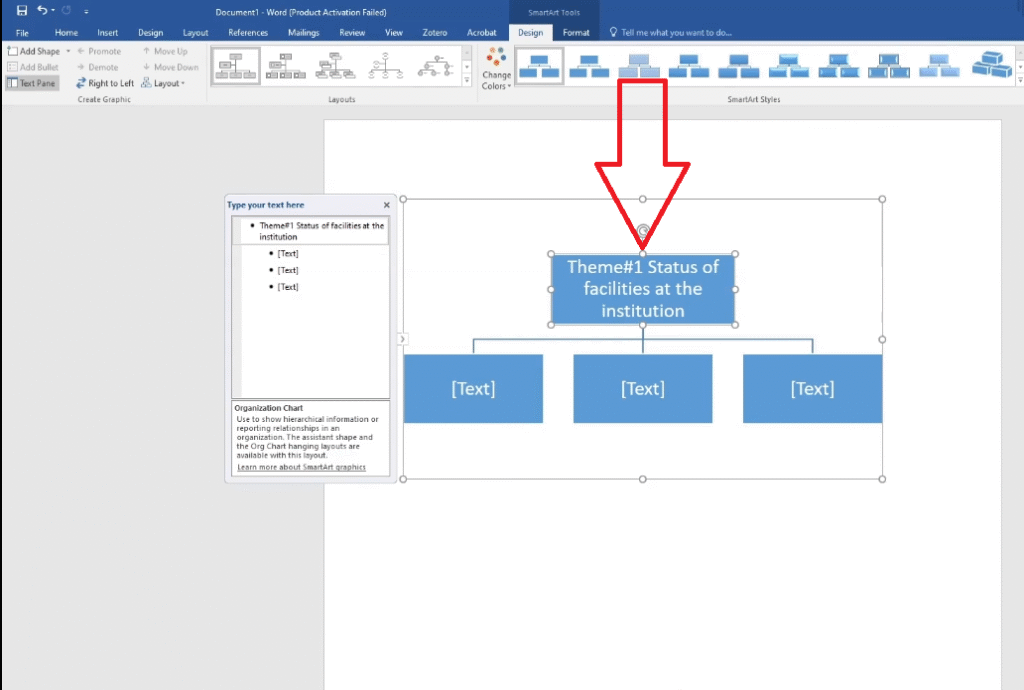This screenshot has height=690, width=1024.
Task: Click the Add Shape icon
Action: point(13,51)
